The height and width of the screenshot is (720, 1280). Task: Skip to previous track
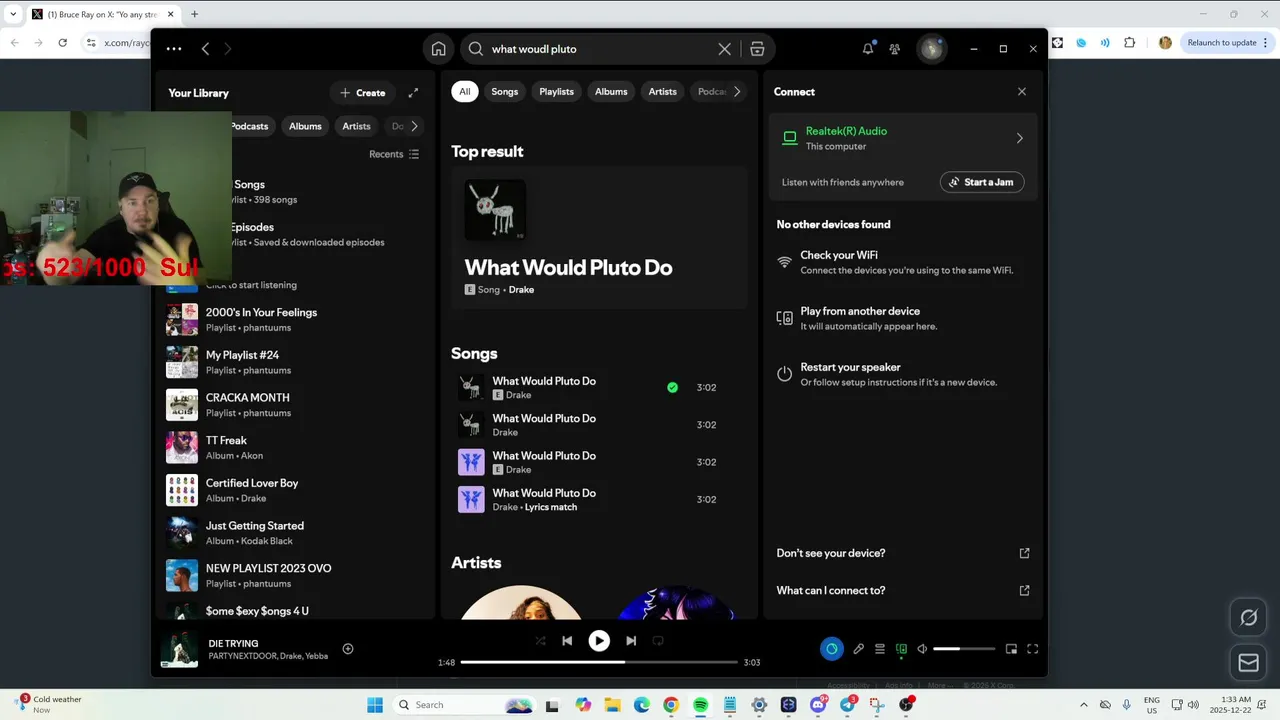567,641
